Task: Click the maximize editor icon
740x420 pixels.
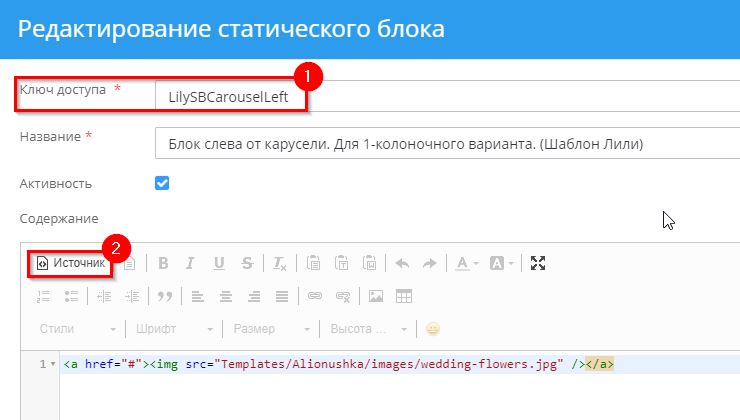Action: [538, 264]
